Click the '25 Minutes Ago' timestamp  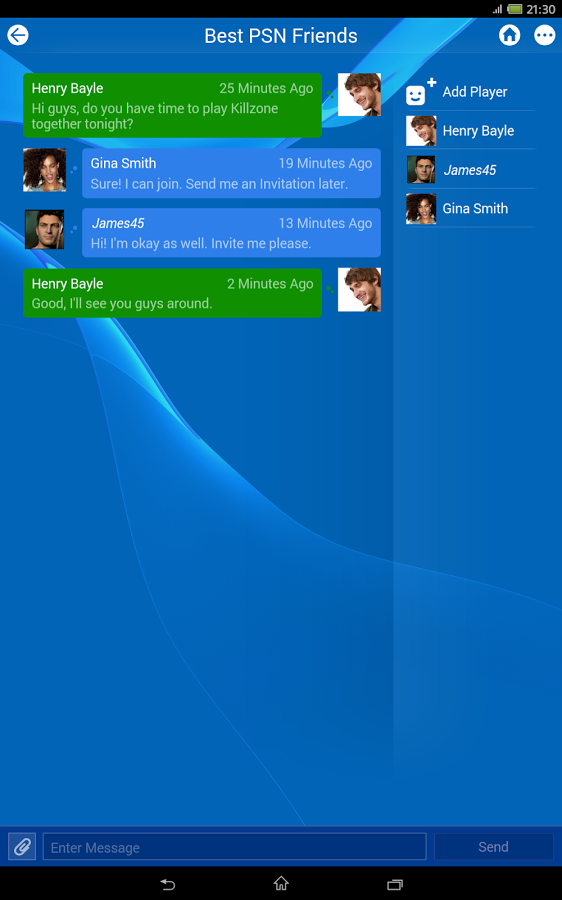coord(266,88)
